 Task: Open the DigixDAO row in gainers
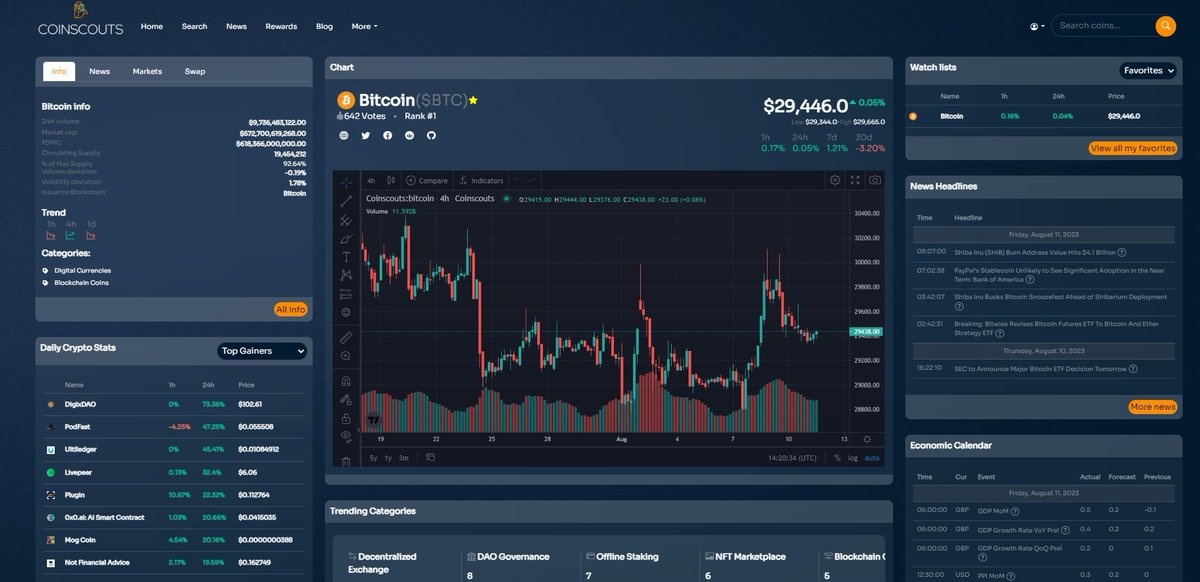coord(174,404)
